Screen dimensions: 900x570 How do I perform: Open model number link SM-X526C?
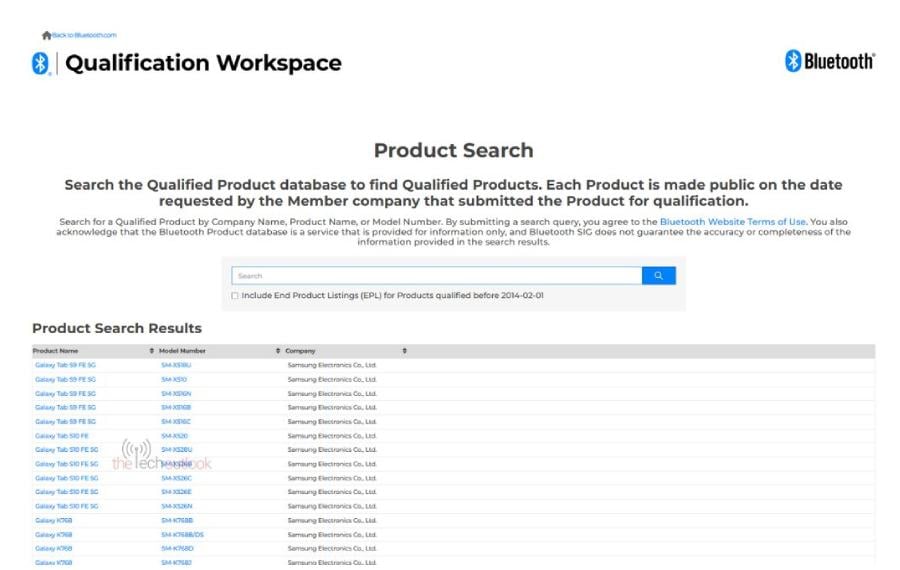coord(176,478)
